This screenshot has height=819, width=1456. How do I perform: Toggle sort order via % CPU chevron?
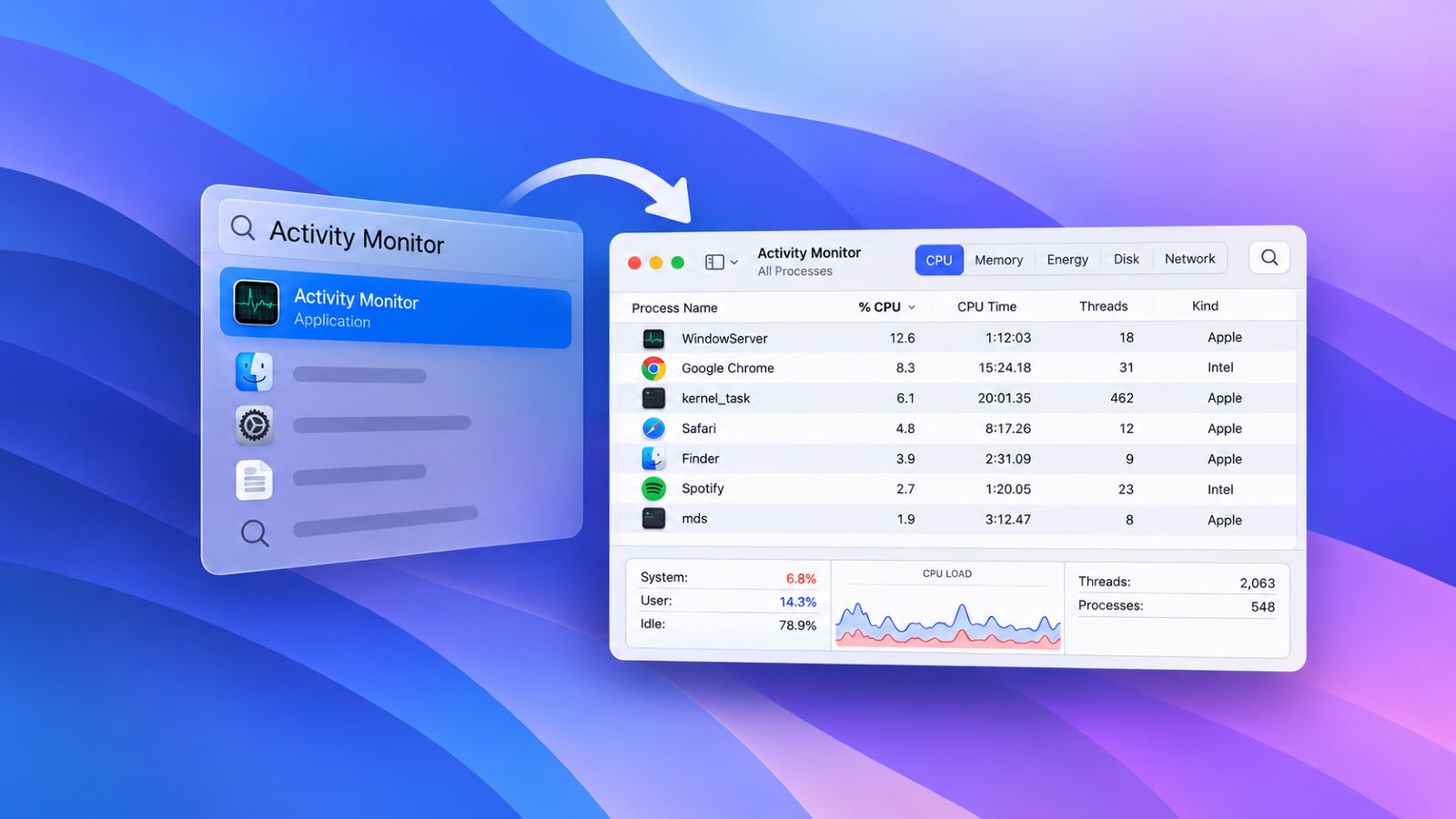tap(912, 308)
